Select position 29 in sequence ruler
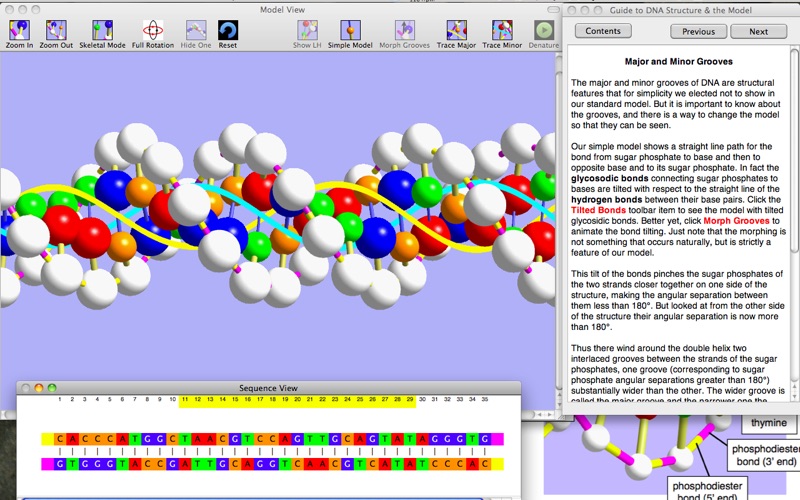 coord(410,399)
